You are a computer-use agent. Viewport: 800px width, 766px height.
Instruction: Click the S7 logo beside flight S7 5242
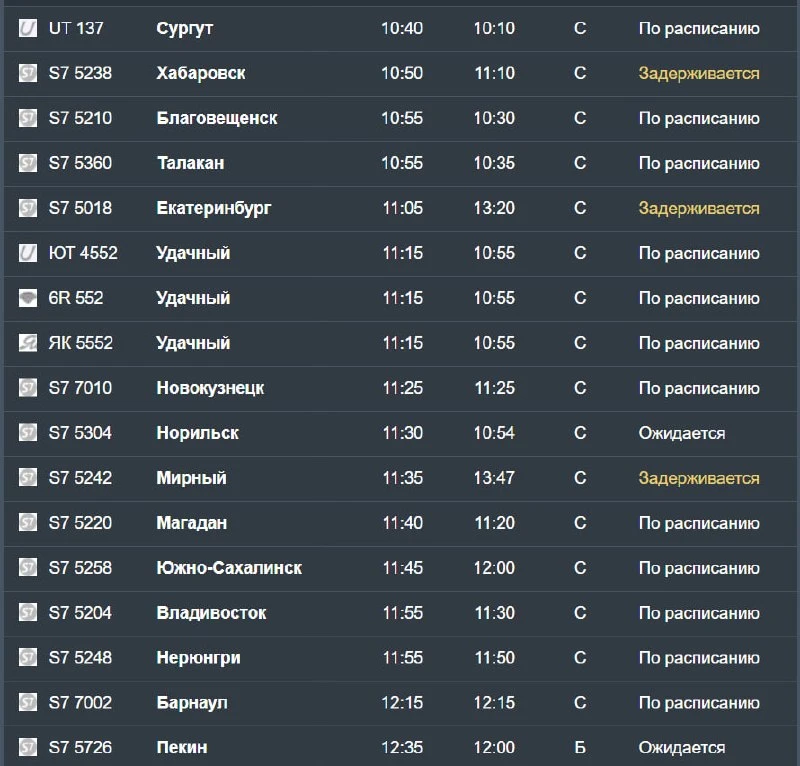coord(28,477)
